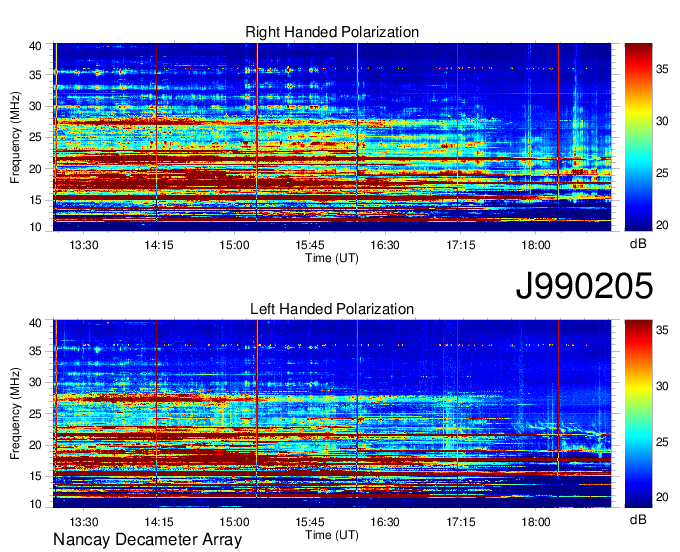Click the 35 dB tick on Right Handed color bar
Viewport: 680px width, 552px height.
662,69
